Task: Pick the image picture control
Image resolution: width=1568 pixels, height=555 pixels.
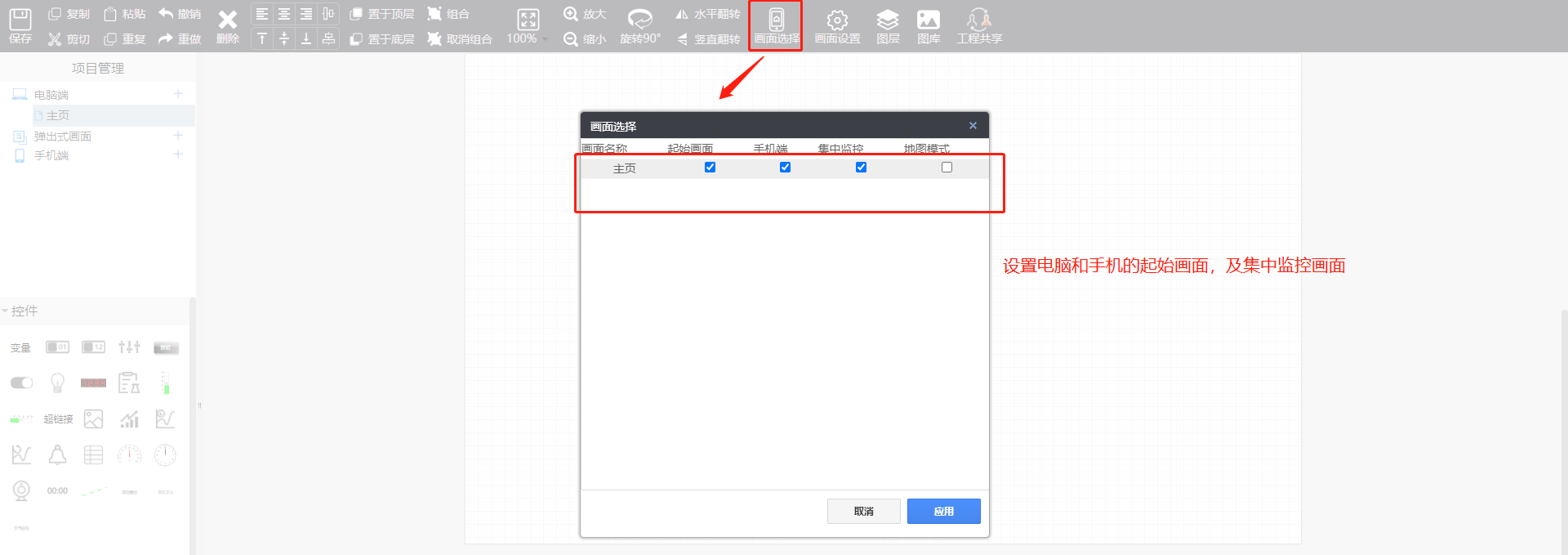Action: tap(93, 418)
